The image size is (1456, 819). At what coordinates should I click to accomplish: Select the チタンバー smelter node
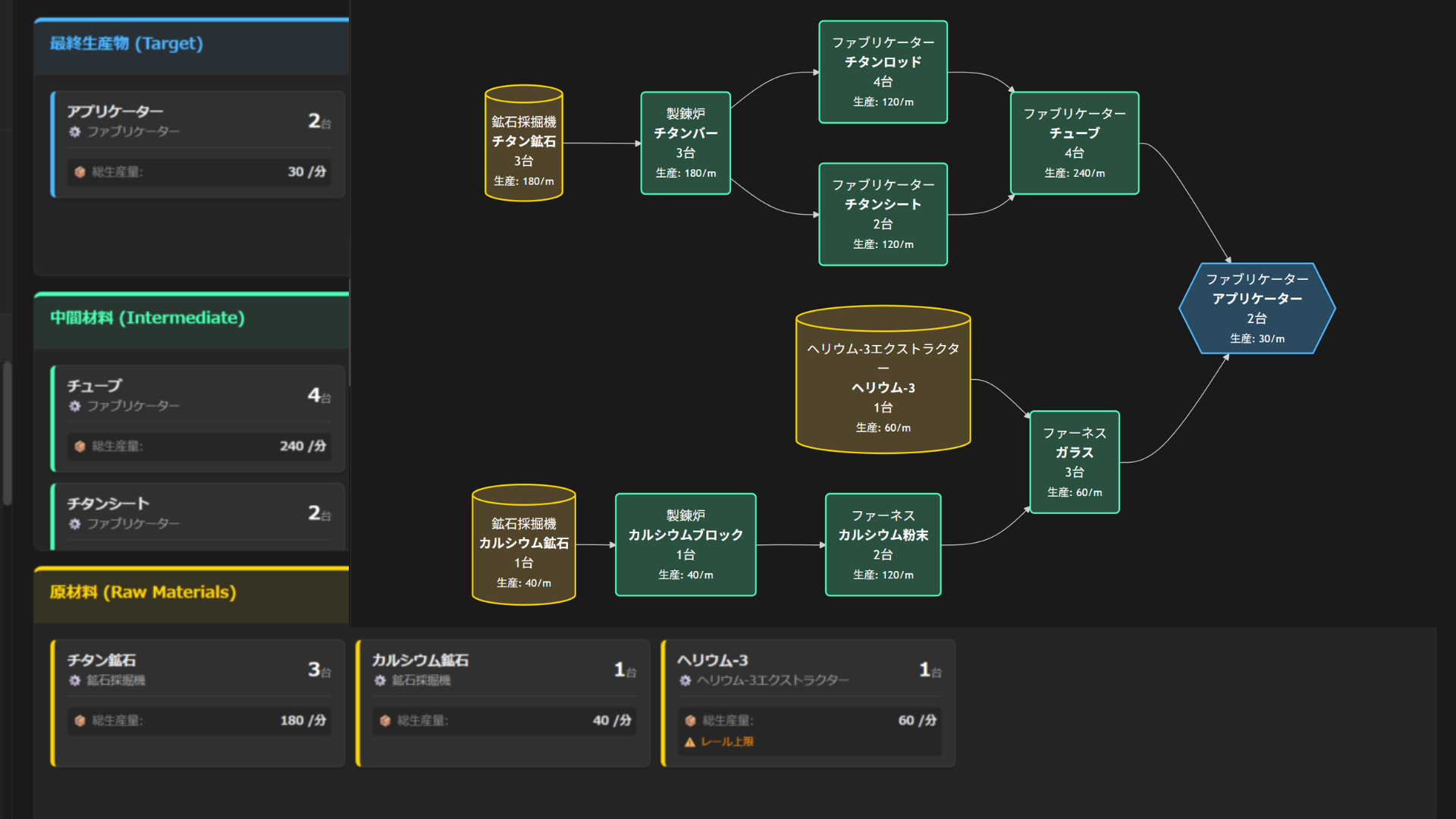tap(686, 143)
